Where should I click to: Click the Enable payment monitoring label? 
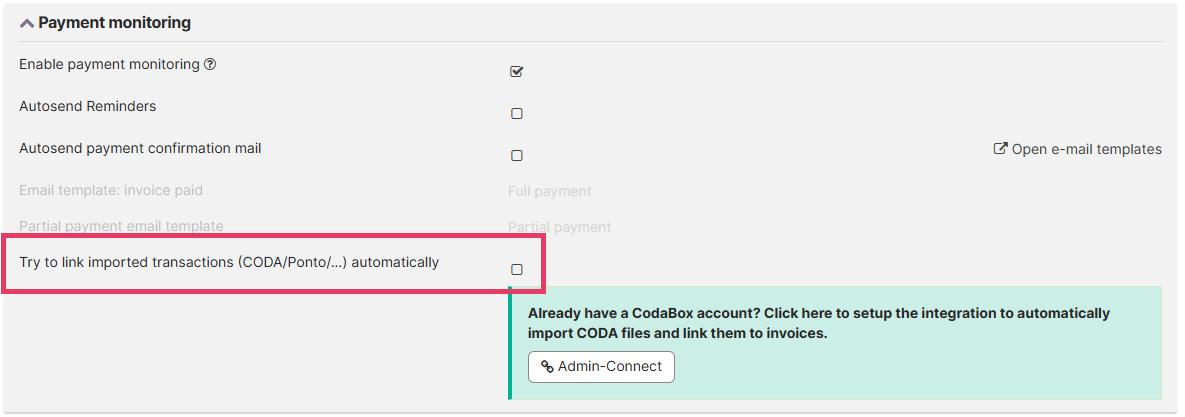(109, 64)
